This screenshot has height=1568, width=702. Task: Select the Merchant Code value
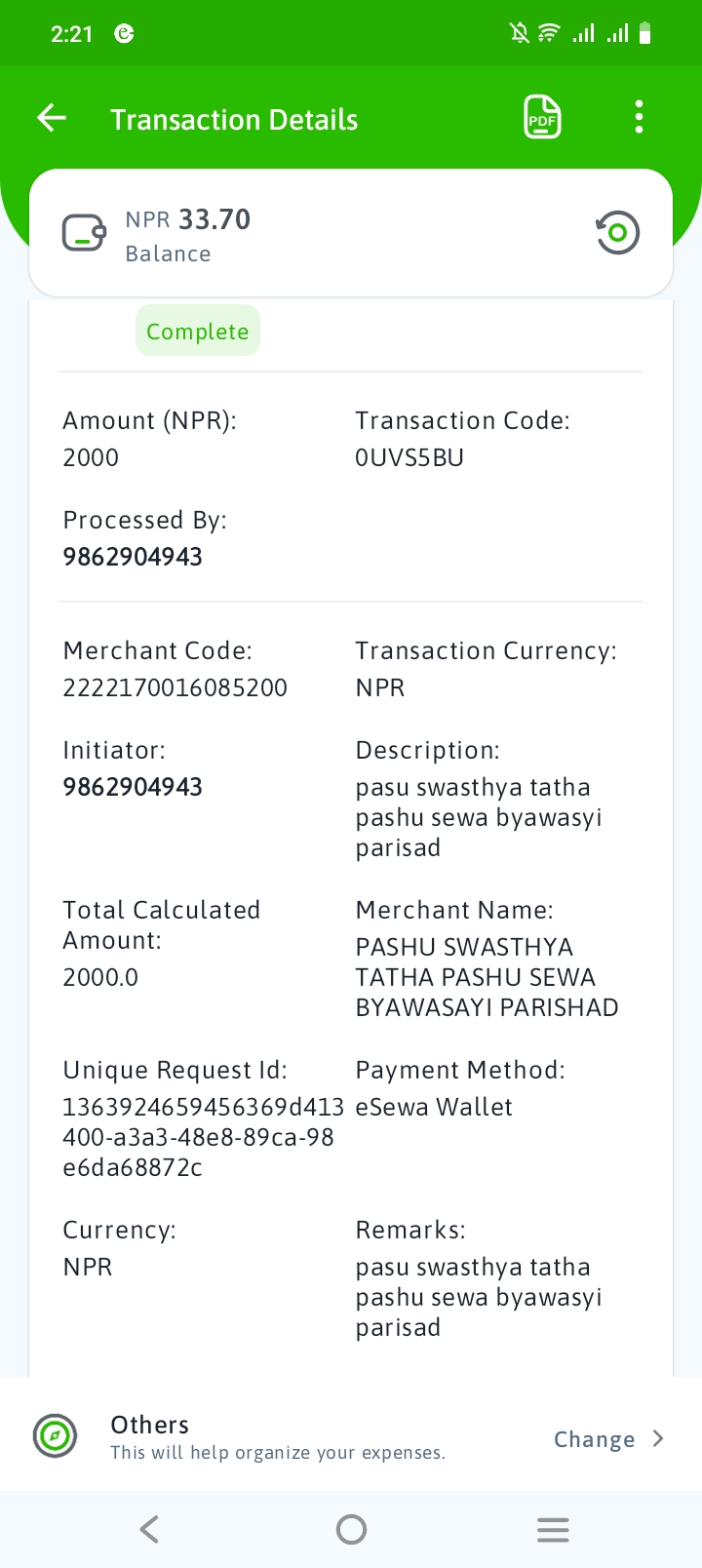click(175, 687)
